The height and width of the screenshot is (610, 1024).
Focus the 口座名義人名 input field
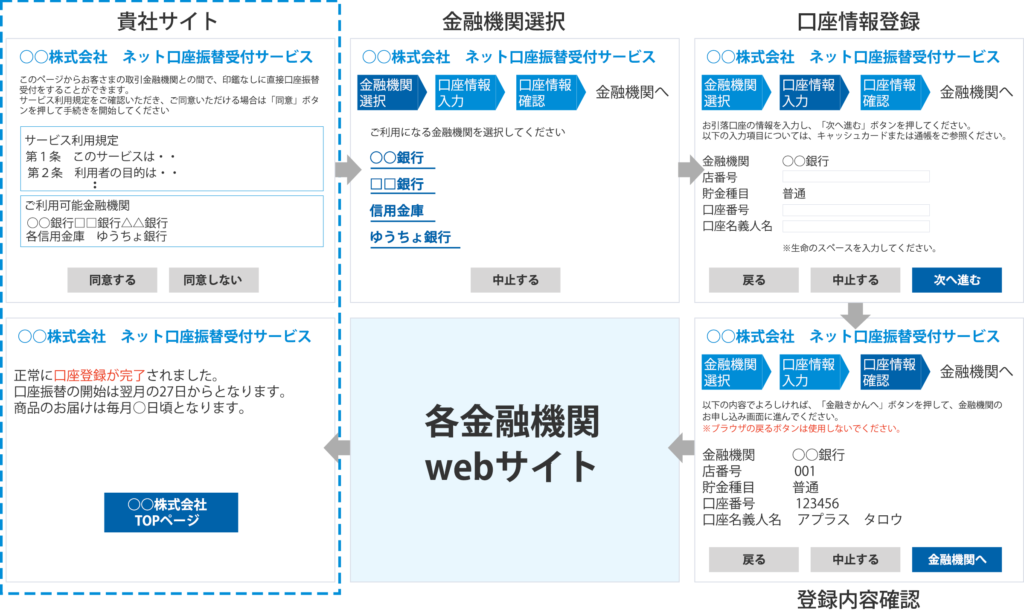tap(856, 226)
